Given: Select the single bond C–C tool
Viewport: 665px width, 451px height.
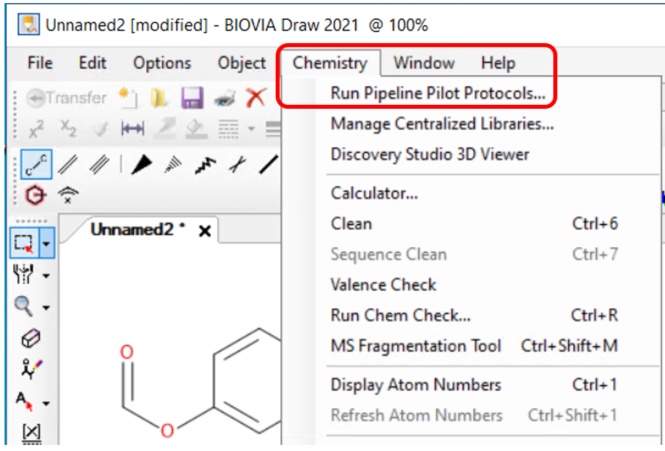Looking at the screenshot, I should [36, 164].
